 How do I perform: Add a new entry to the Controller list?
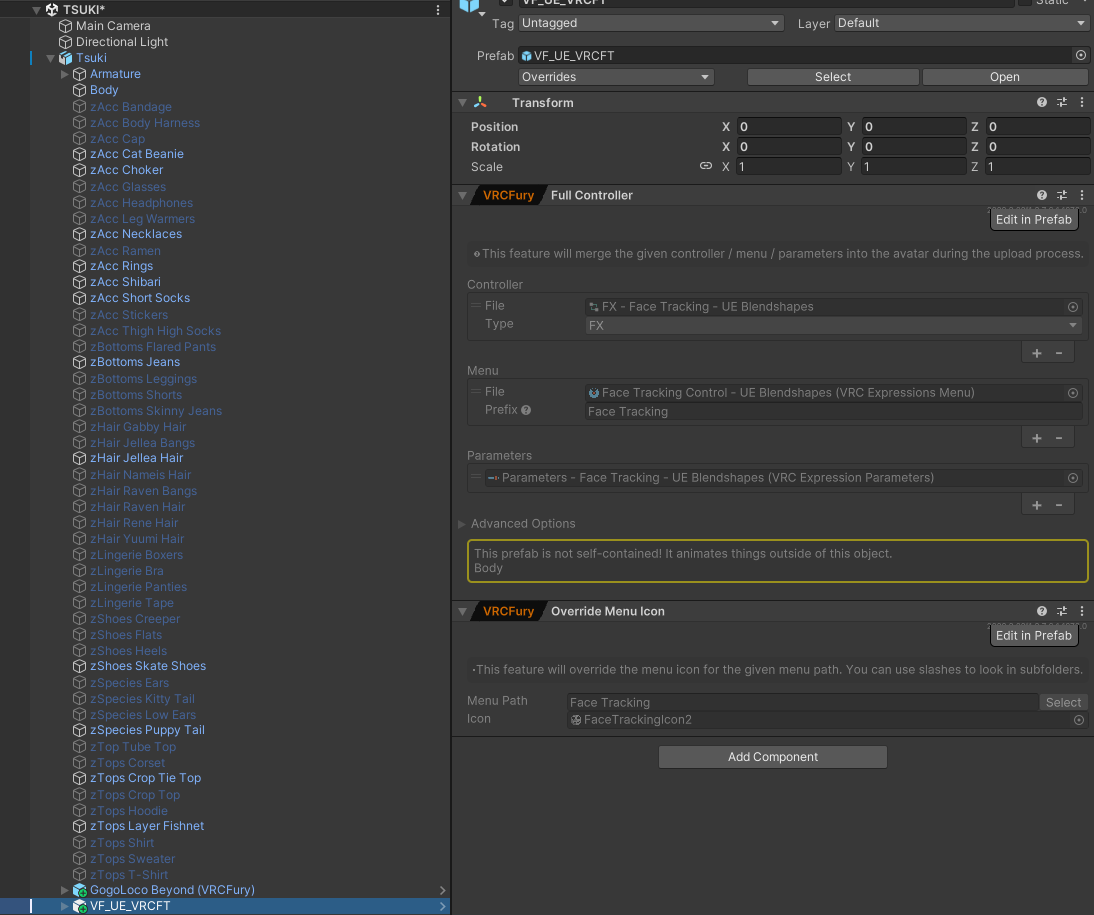pyautogui.click(x=1037, y=353)
